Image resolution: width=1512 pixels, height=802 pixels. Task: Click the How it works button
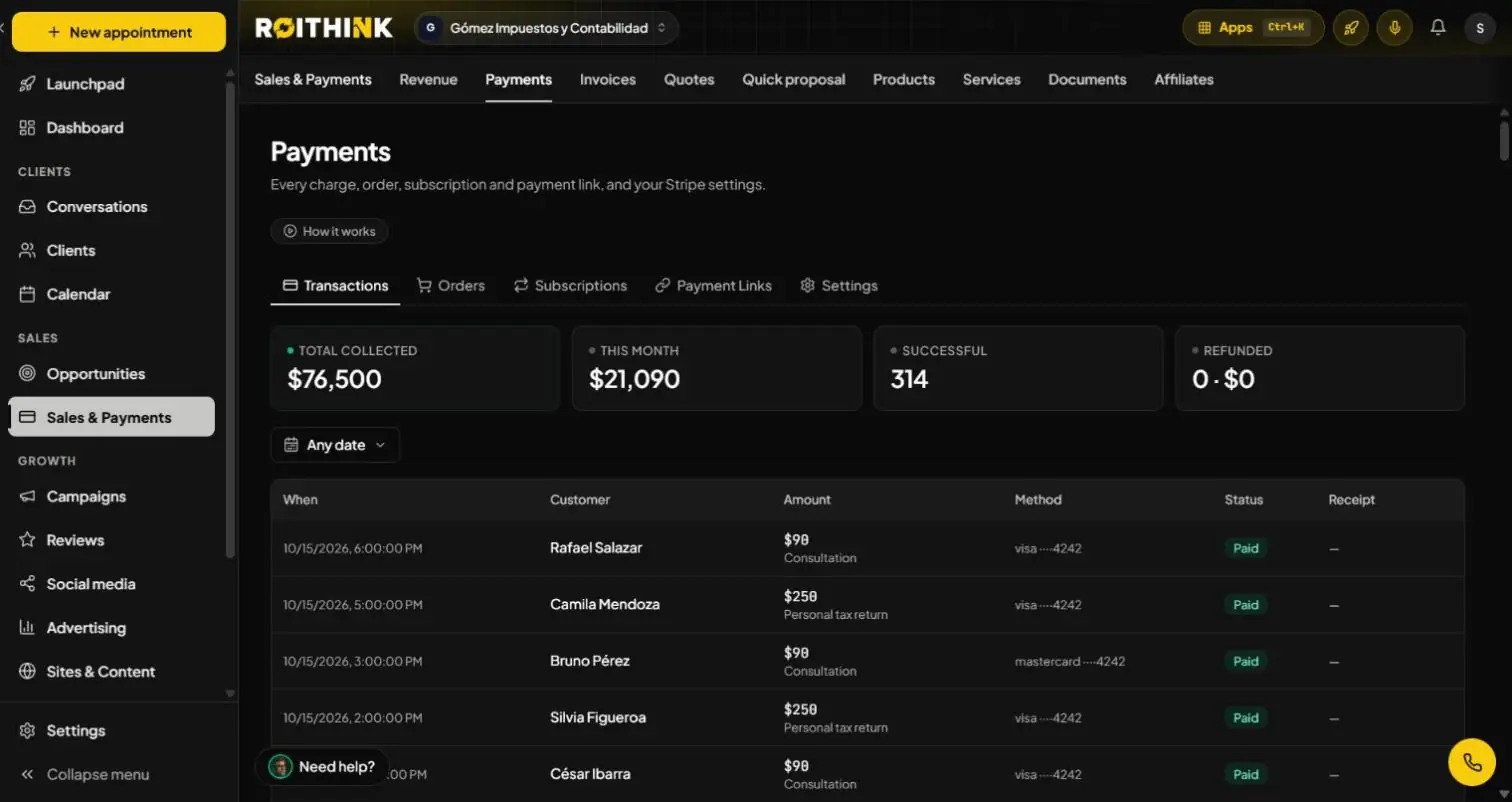tap(329, 231)
